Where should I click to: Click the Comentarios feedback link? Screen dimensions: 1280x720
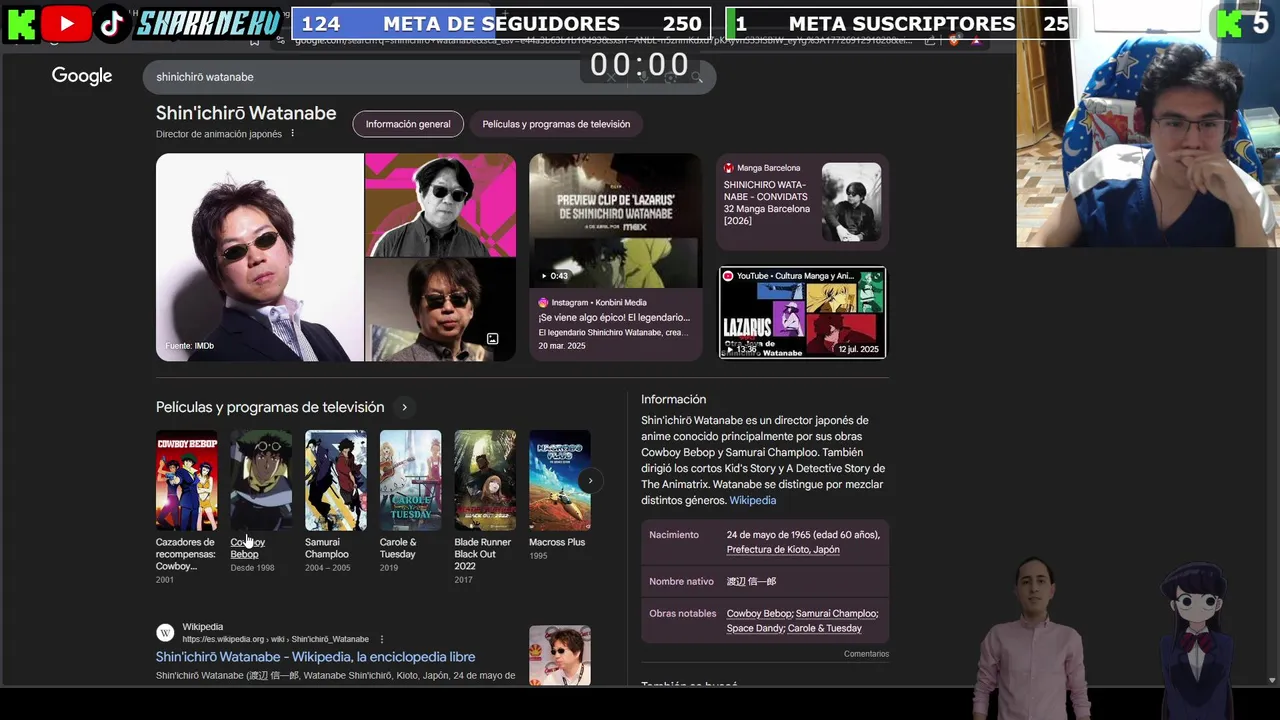coord(866,654)
